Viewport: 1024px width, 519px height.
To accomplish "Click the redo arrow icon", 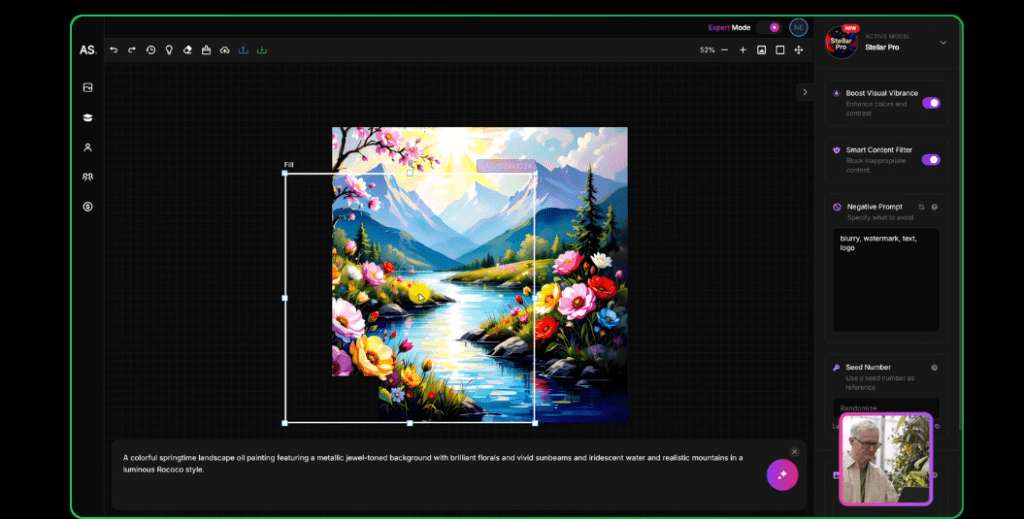I will tap(132, 50).
